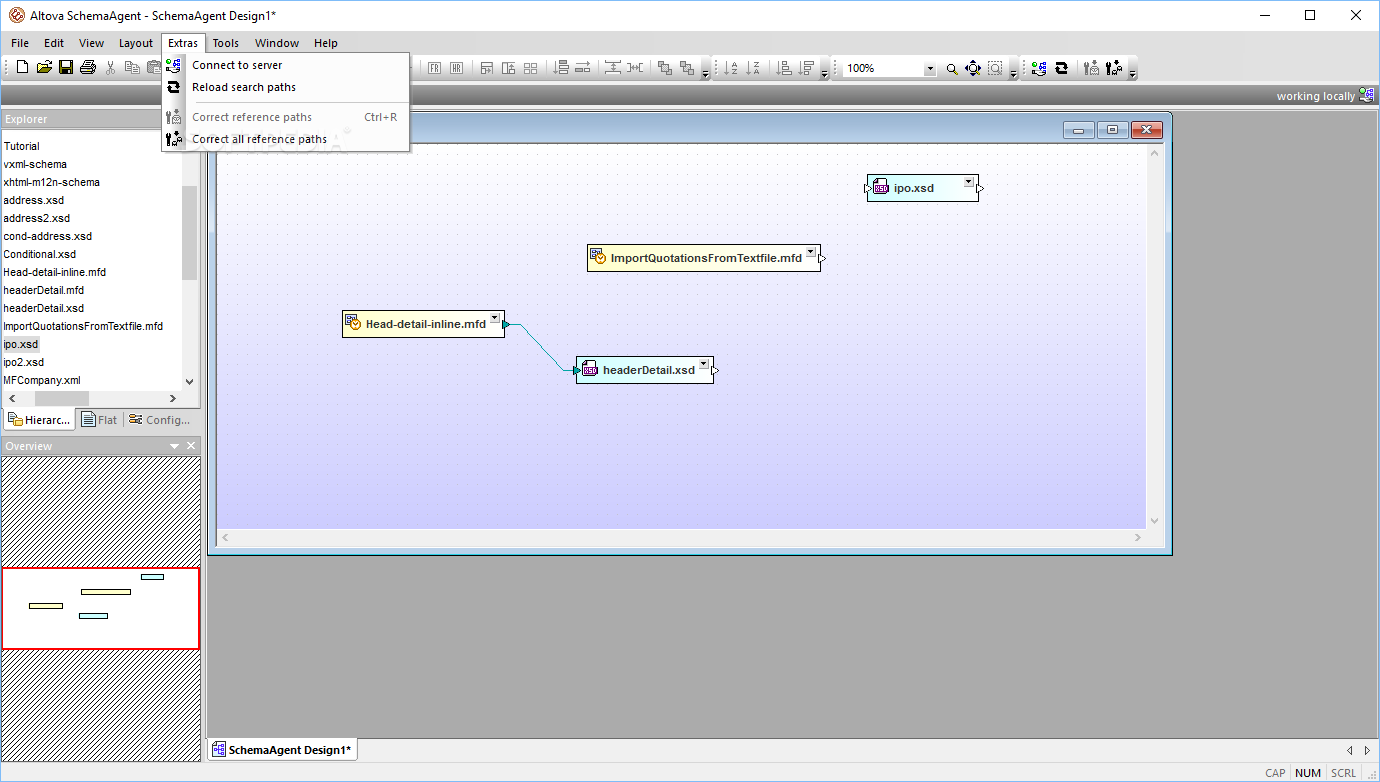Expand the ImportQuotationsFromTextfile.mfd node arrow

pyautogui.click(x=811, y=252)
